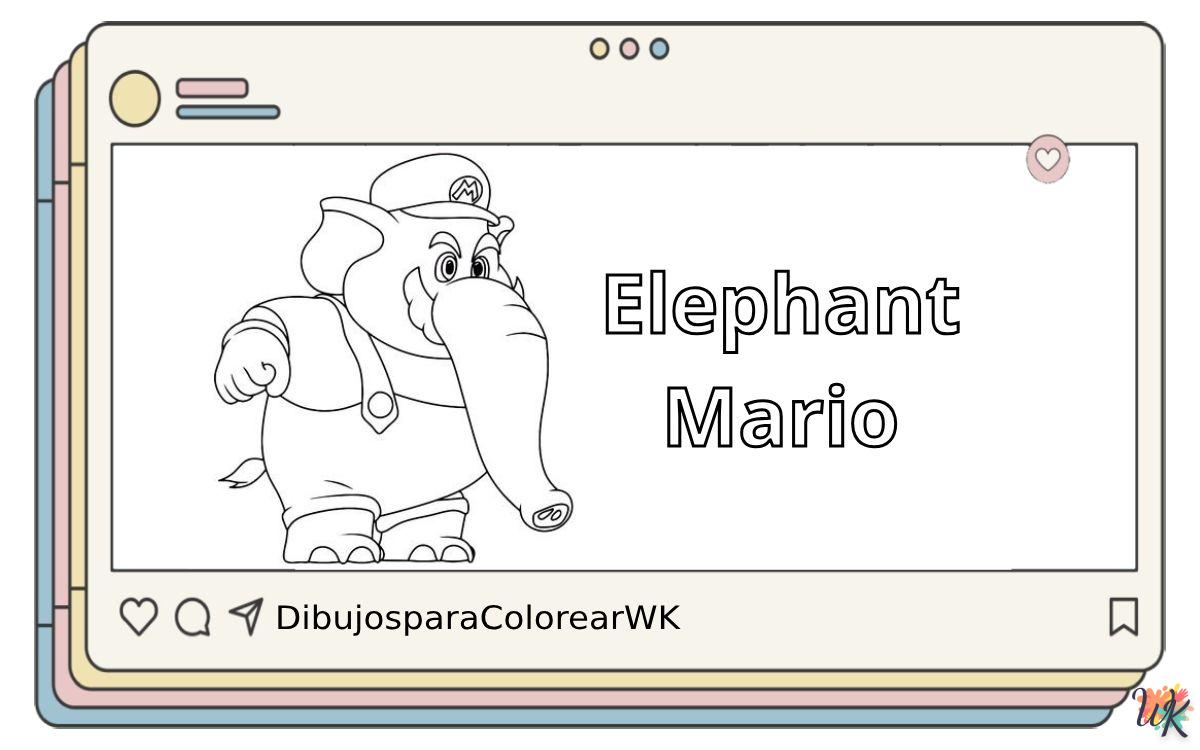Click the blue dot in the window header
The image size is (1200, 750).
coord(659,48)
